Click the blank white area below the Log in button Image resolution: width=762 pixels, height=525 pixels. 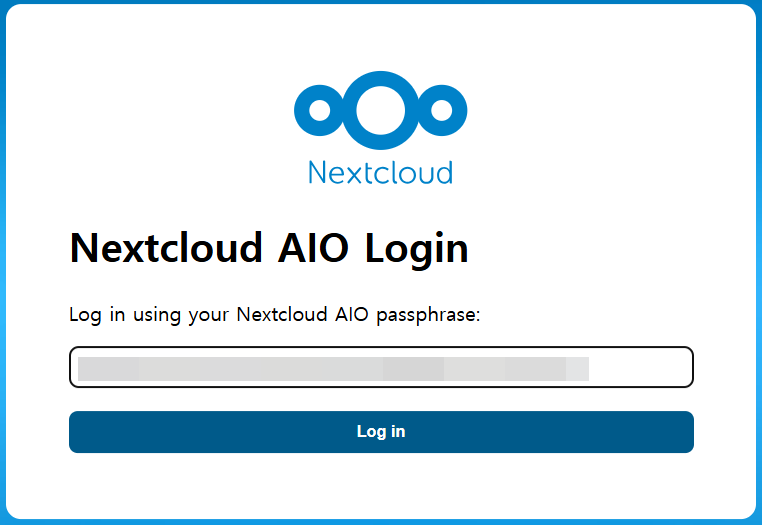coord(380,485)
